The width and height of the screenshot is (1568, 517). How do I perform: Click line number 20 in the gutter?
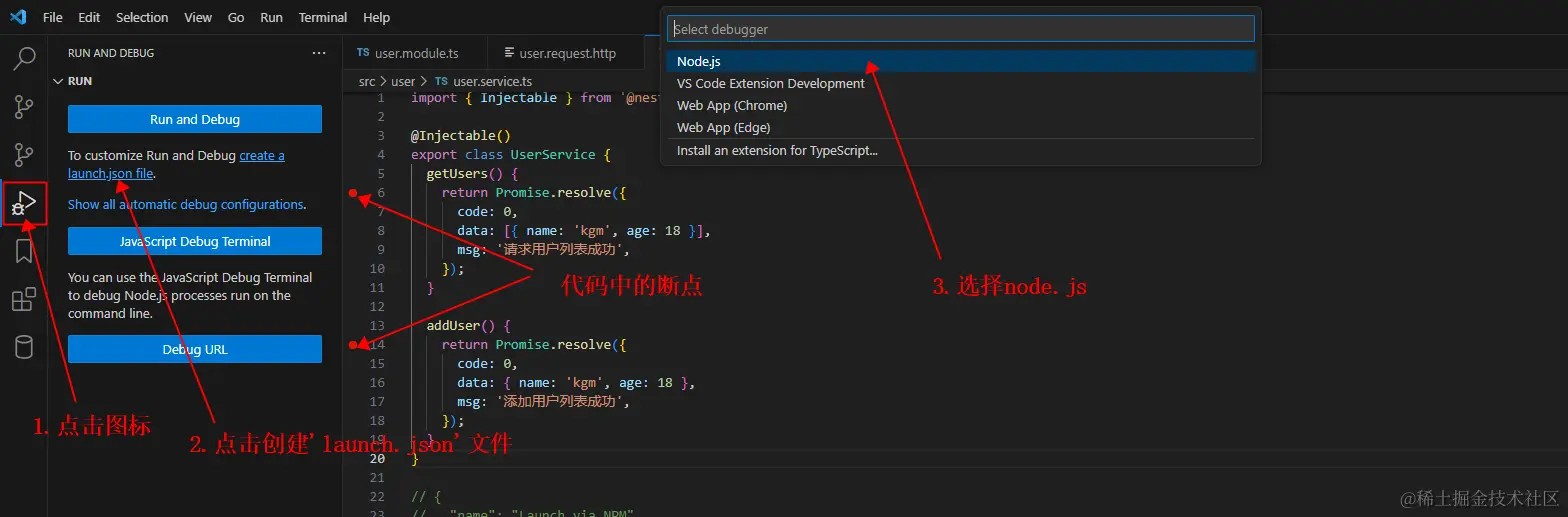(x=377, y=459)
